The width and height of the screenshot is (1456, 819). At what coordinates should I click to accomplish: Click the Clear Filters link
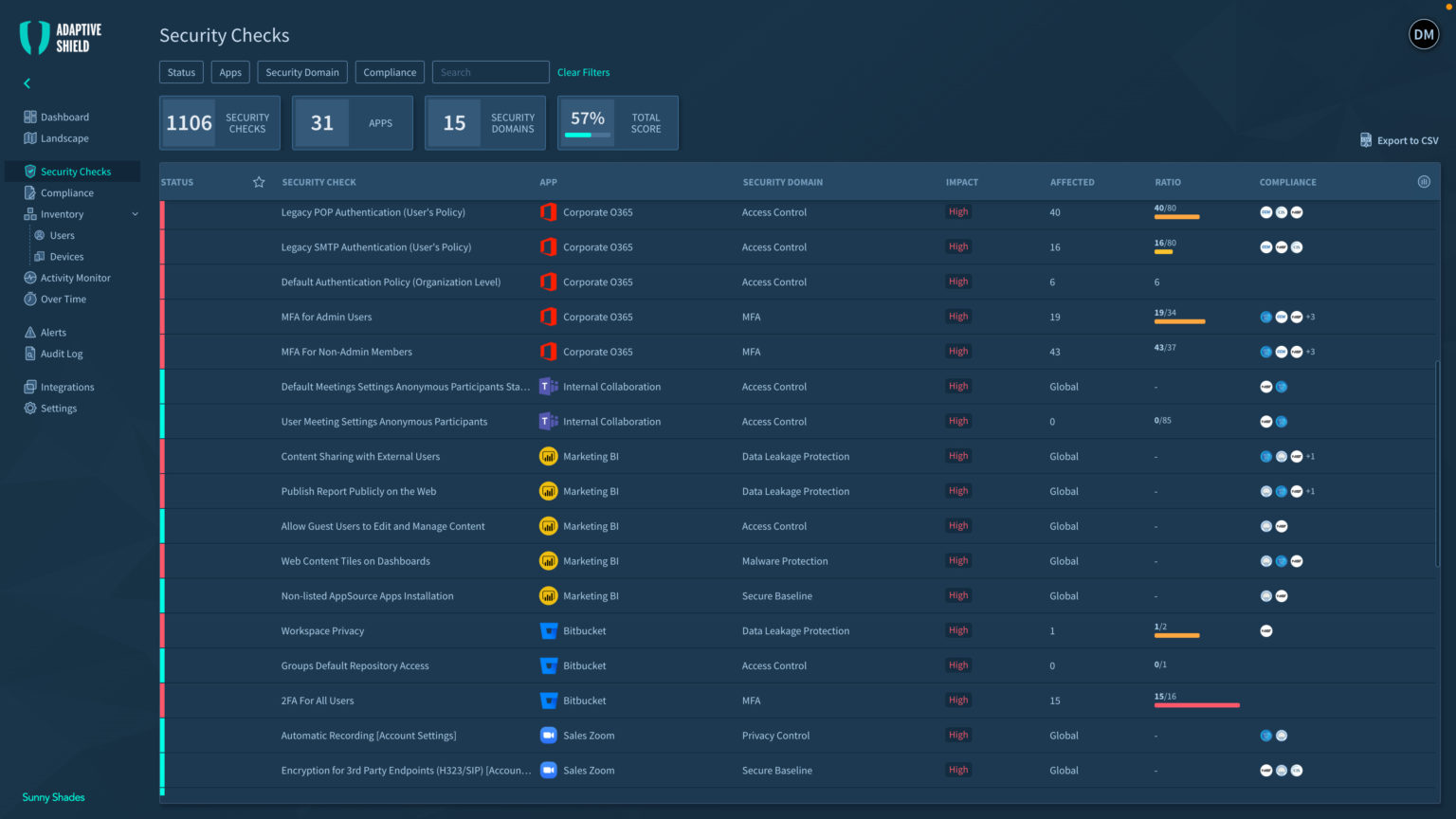point(583,72)
